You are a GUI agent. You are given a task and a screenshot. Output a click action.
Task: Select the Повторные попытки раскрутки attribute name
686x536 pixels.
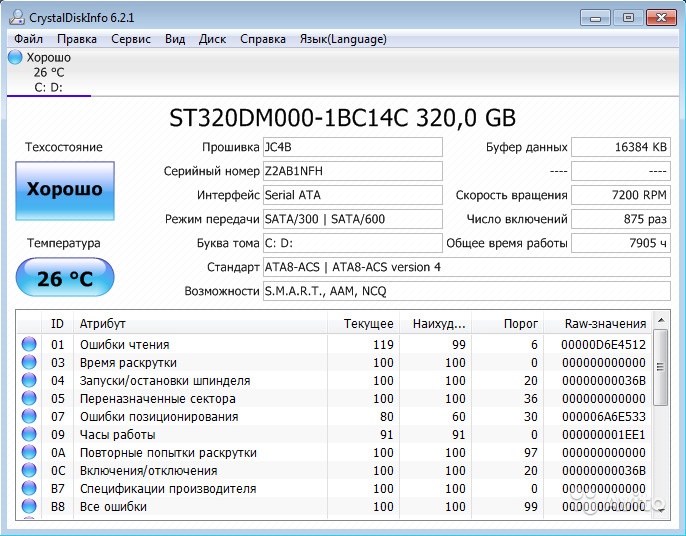coord(168,452)
